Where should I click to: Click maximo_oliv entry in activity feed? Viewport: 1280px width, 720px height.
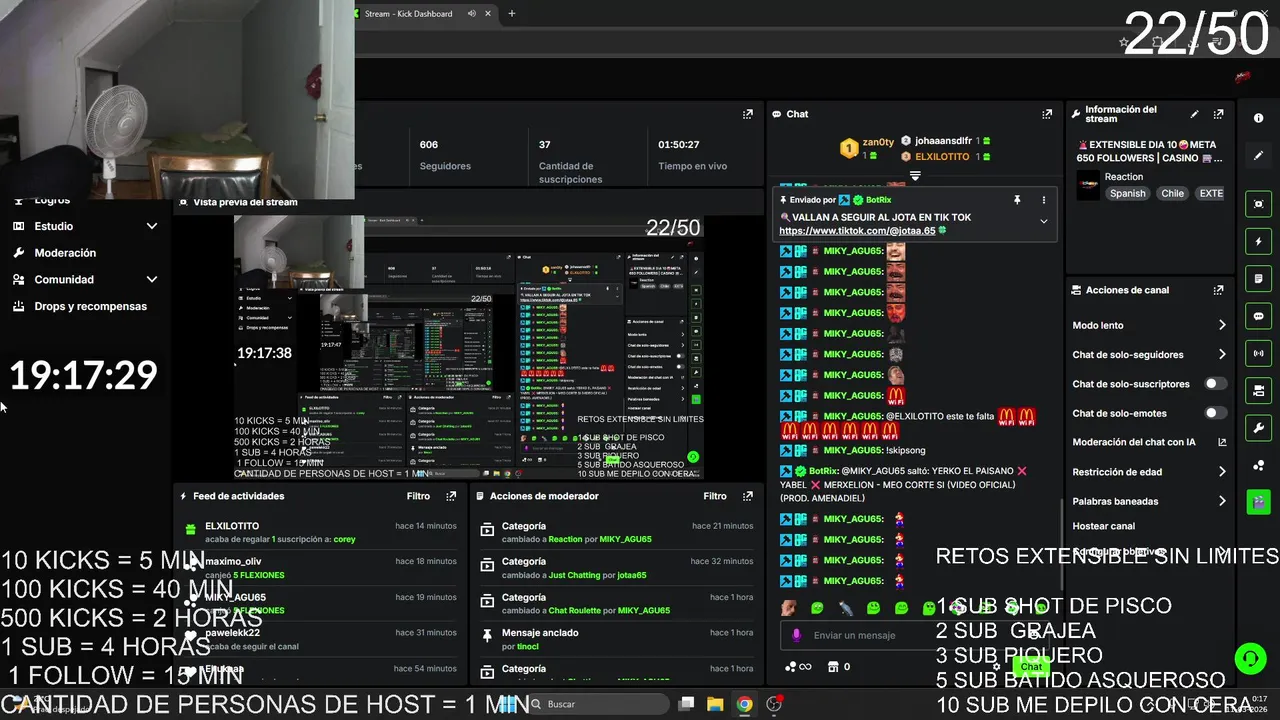(x=319, y=568)
